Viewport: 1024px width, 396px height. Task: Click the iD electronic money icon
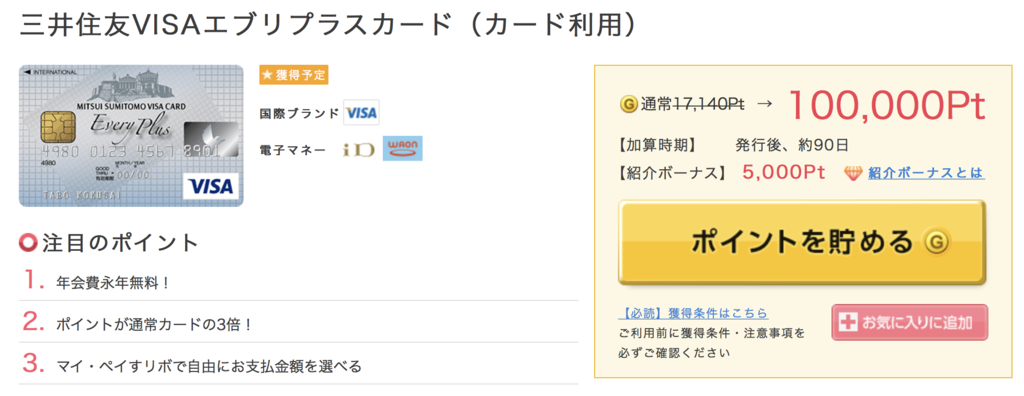(x=359, y=150)
